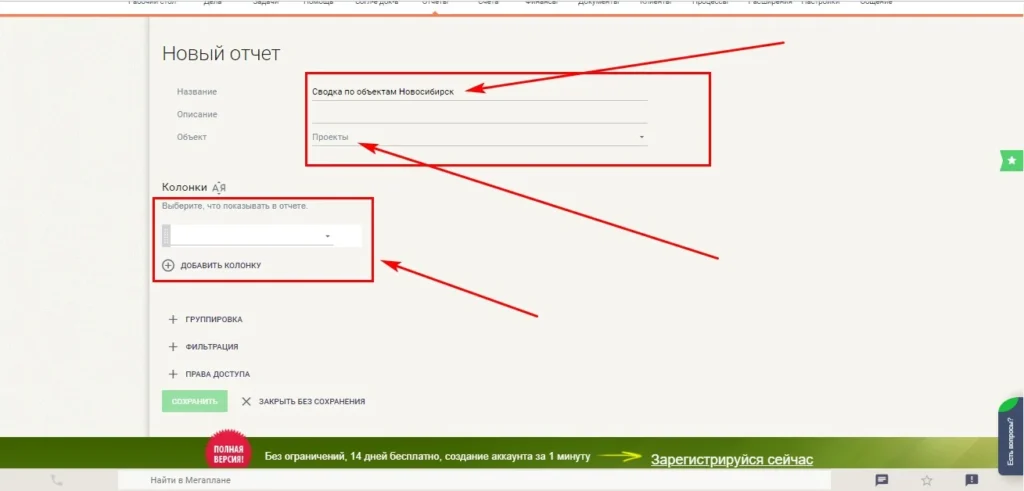Click the plus icon next to Добавить колонку
This screenshot has height=491, width=1024.
coord(168,266)
